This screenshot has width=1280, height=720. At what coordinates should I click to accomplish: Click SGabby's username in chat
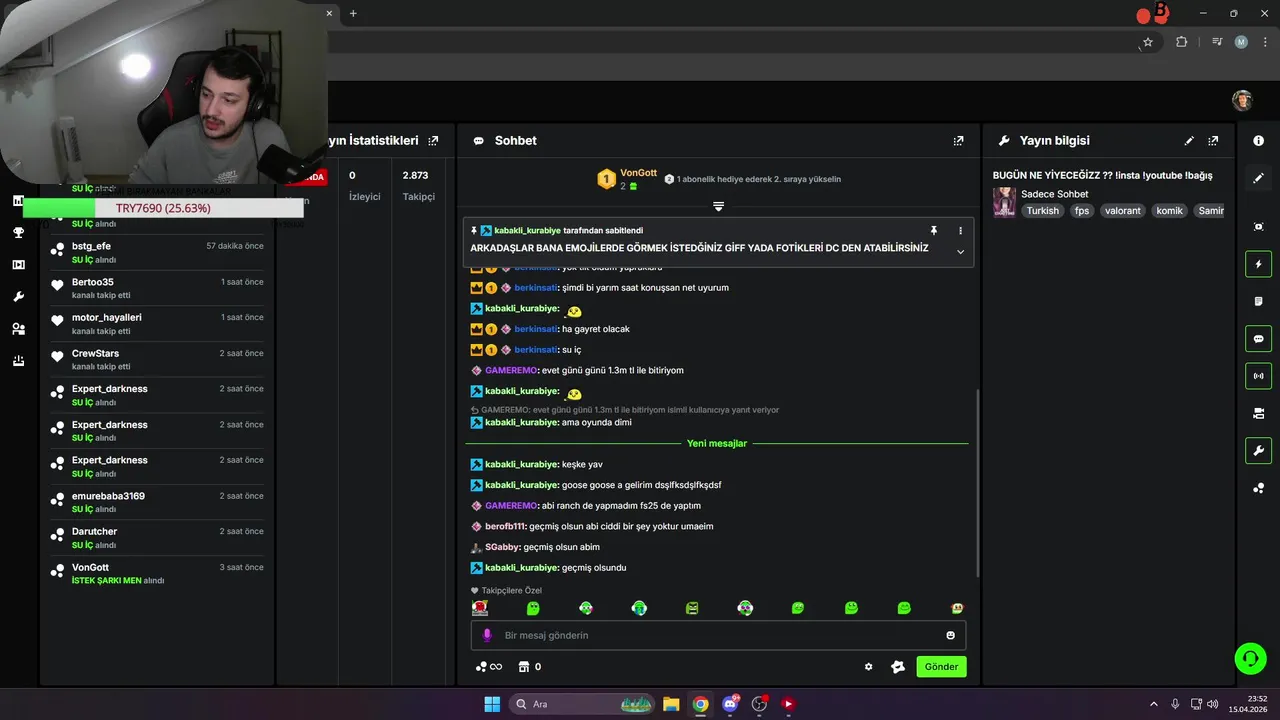[502, 547]
